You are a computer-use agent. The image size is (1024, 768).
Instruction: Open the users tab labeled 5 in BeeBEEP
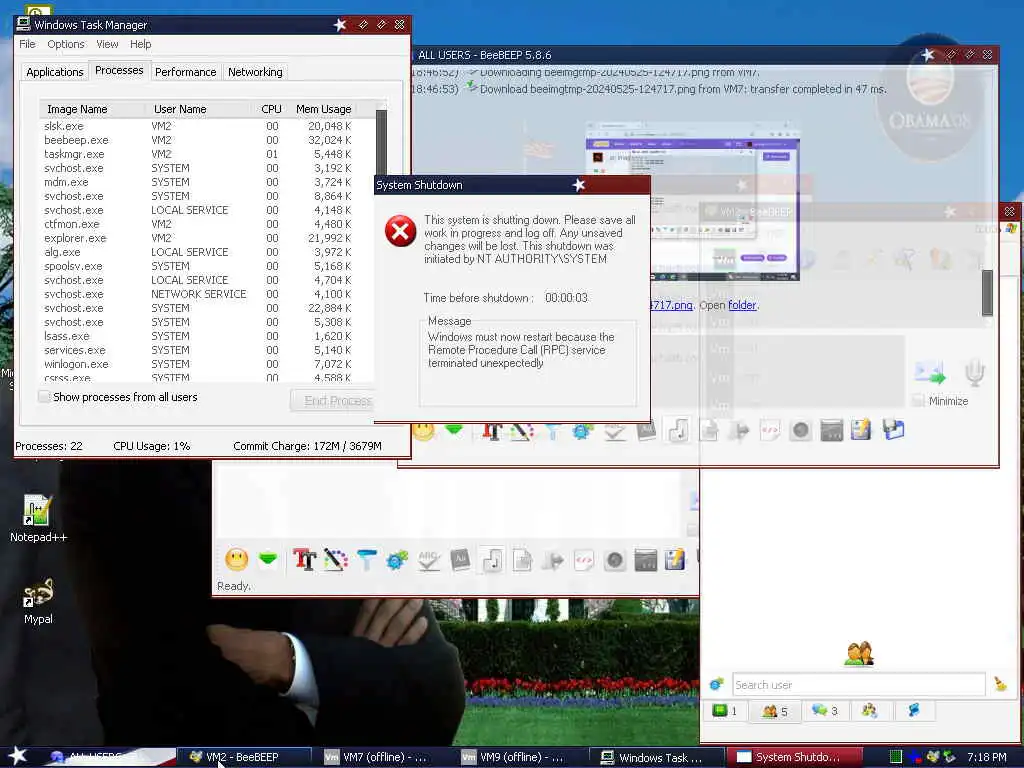[775, 711]
